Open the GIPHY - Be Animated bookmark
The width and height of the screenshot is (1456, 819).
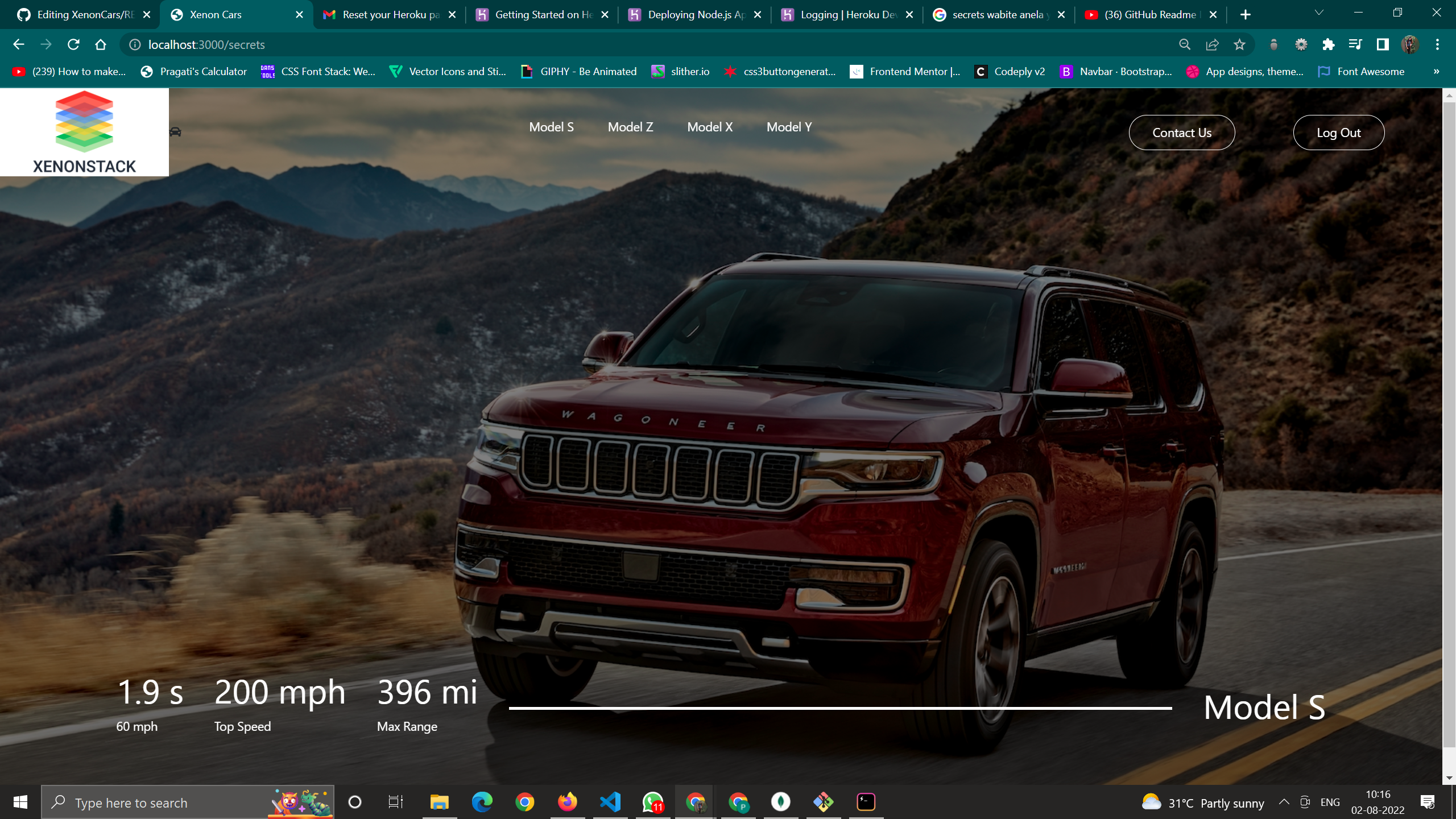[x=579, y=72]
